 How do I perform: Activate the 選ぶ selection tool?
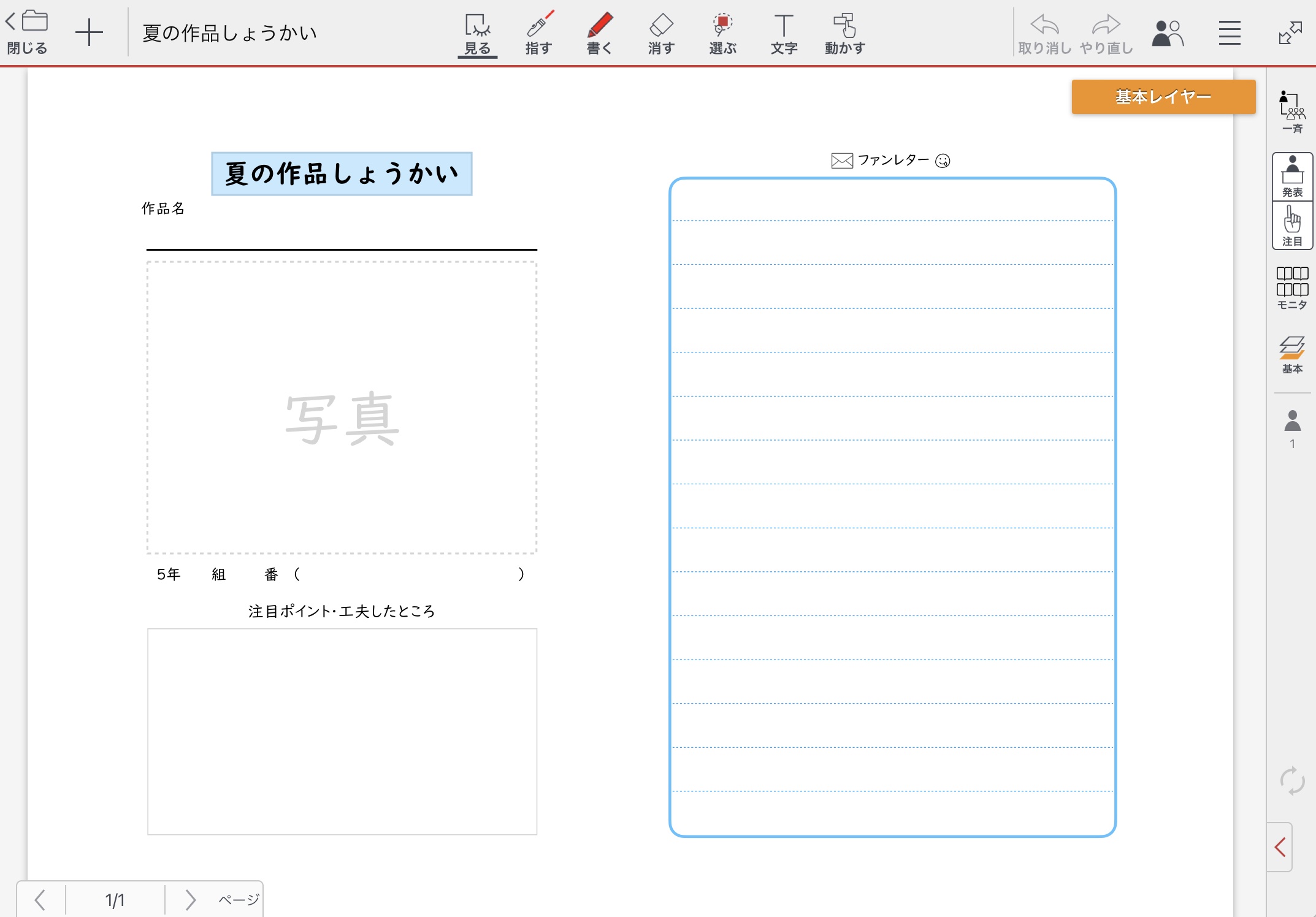pyautogui.click(x=722, y=34)
